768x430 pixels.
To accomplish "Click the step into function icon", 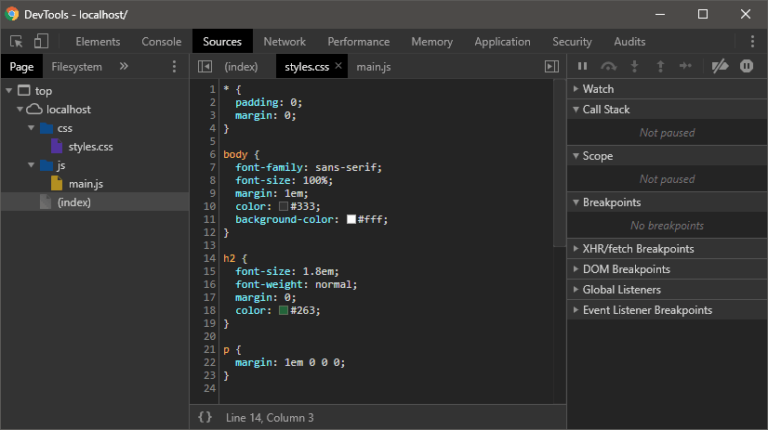I will coord(634,66).
